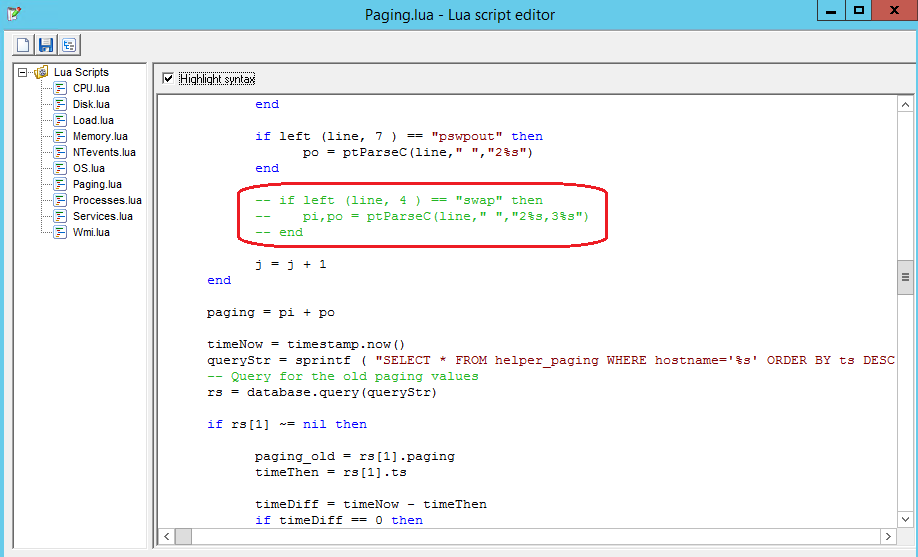The width and height of the screenshot is (918, 557).
Task: Click the Services.lua script file icon
Action: point(60,216)
